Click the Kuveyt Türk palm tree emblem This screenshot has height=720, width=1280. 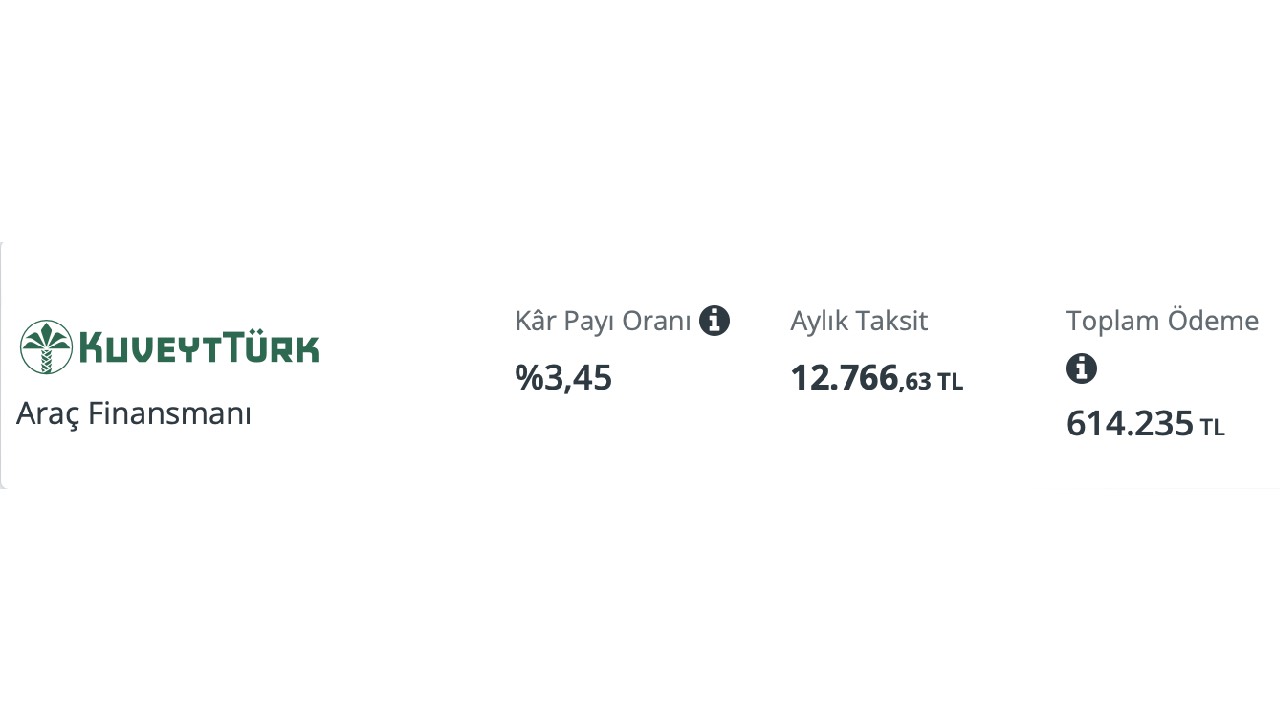click(46, 347)
